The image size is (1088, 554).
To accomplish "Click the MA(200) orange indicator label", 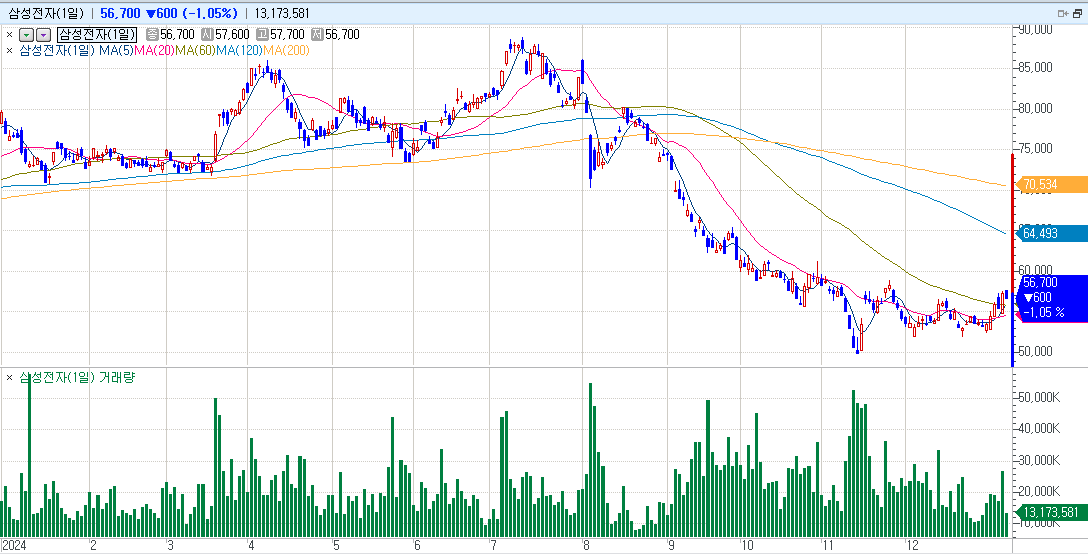I will pyautogui.click(x=284, y=50).
